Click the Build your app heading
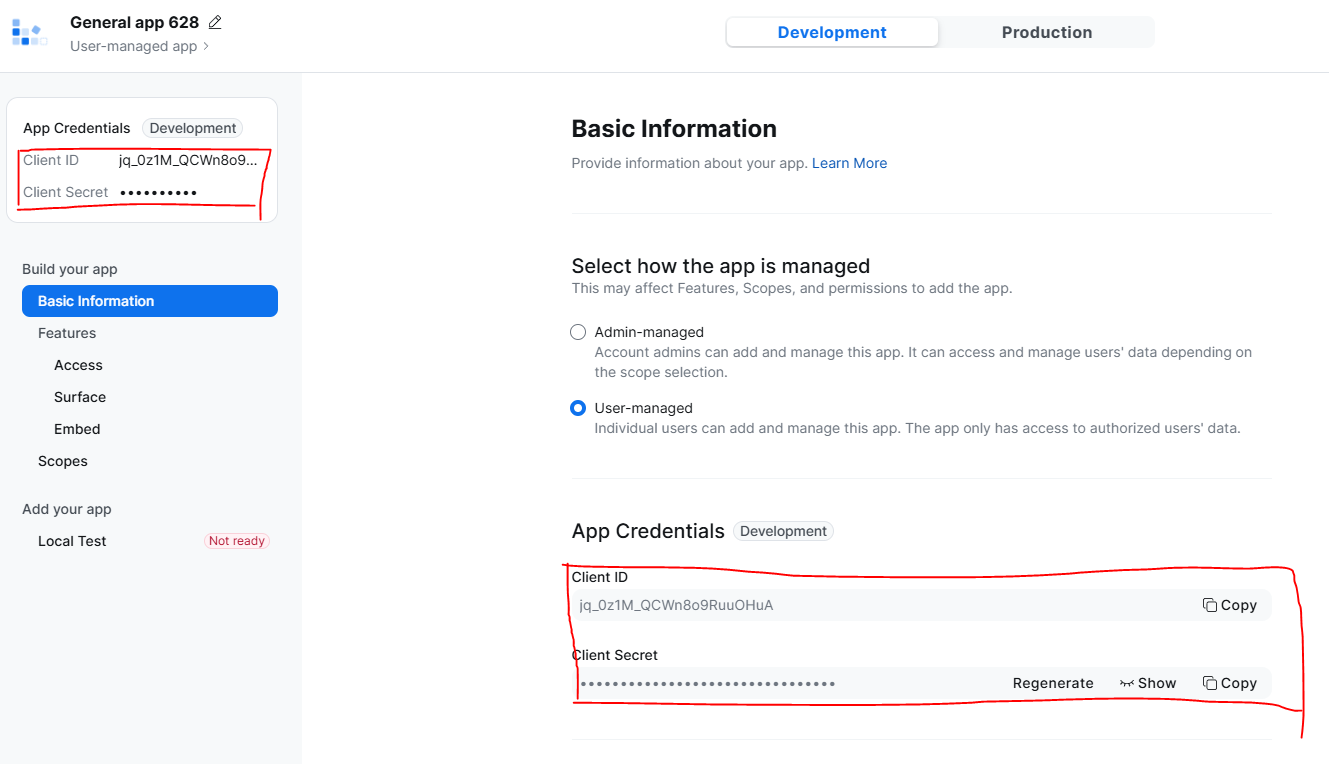 pos(70,269)
